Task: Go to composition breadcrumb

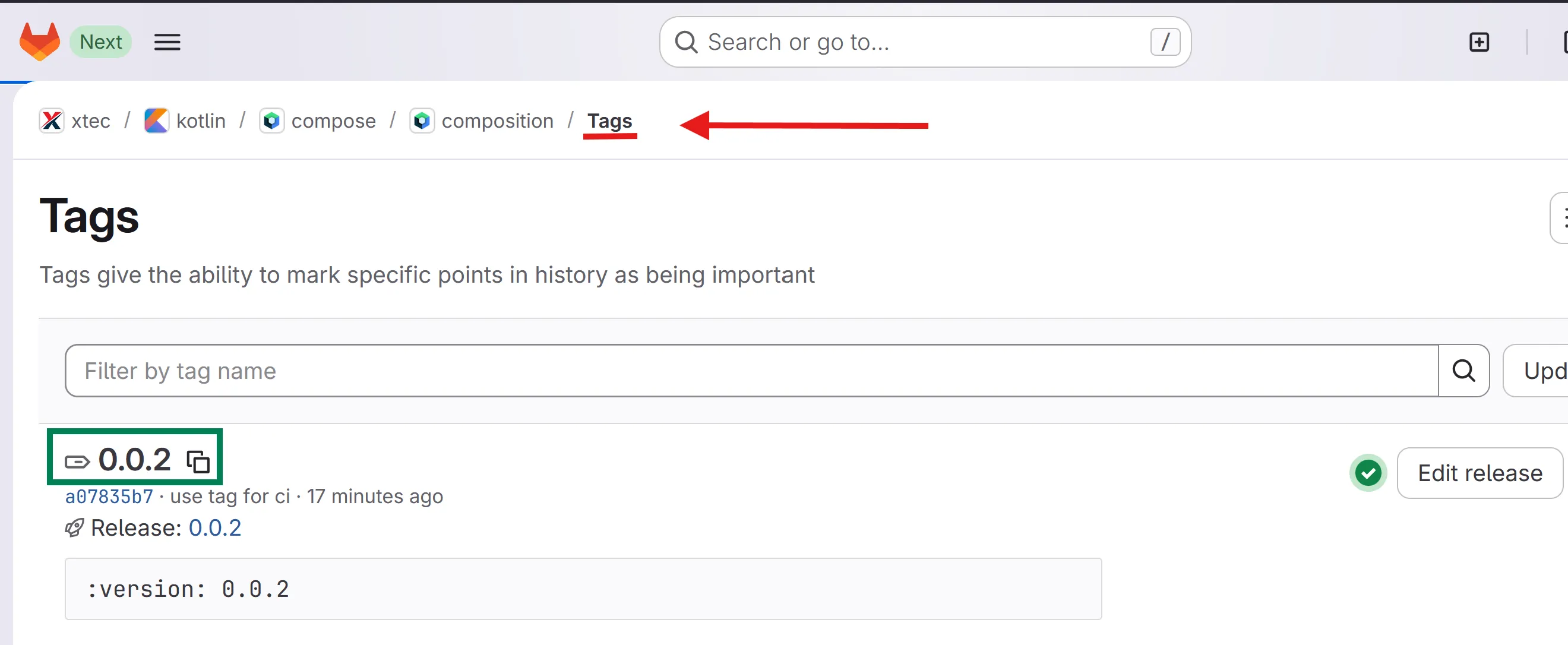Action: pos(497,121)
